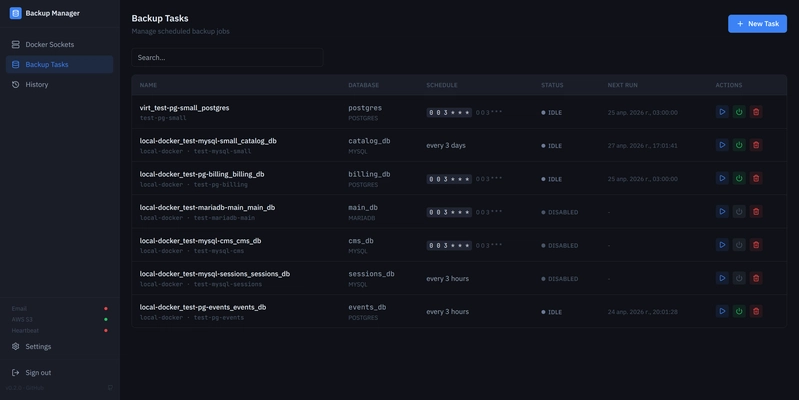The height and width of the screenshot is (400, 799).
Task: Click 'every 3 hours' in the sessions_db row
Action: pyautogui.click(x=447, y=278)
